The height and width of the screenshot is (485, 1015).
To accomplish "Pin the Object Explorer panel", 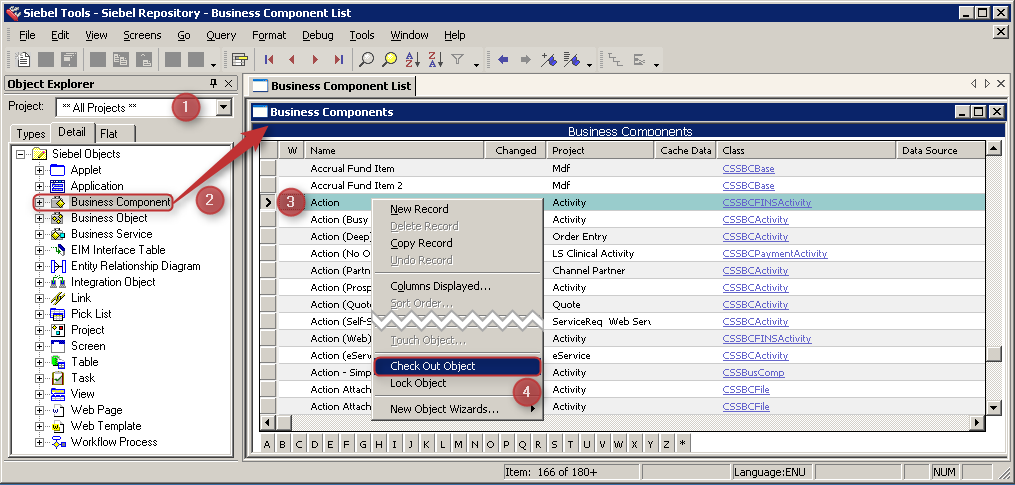I will 214,84.
